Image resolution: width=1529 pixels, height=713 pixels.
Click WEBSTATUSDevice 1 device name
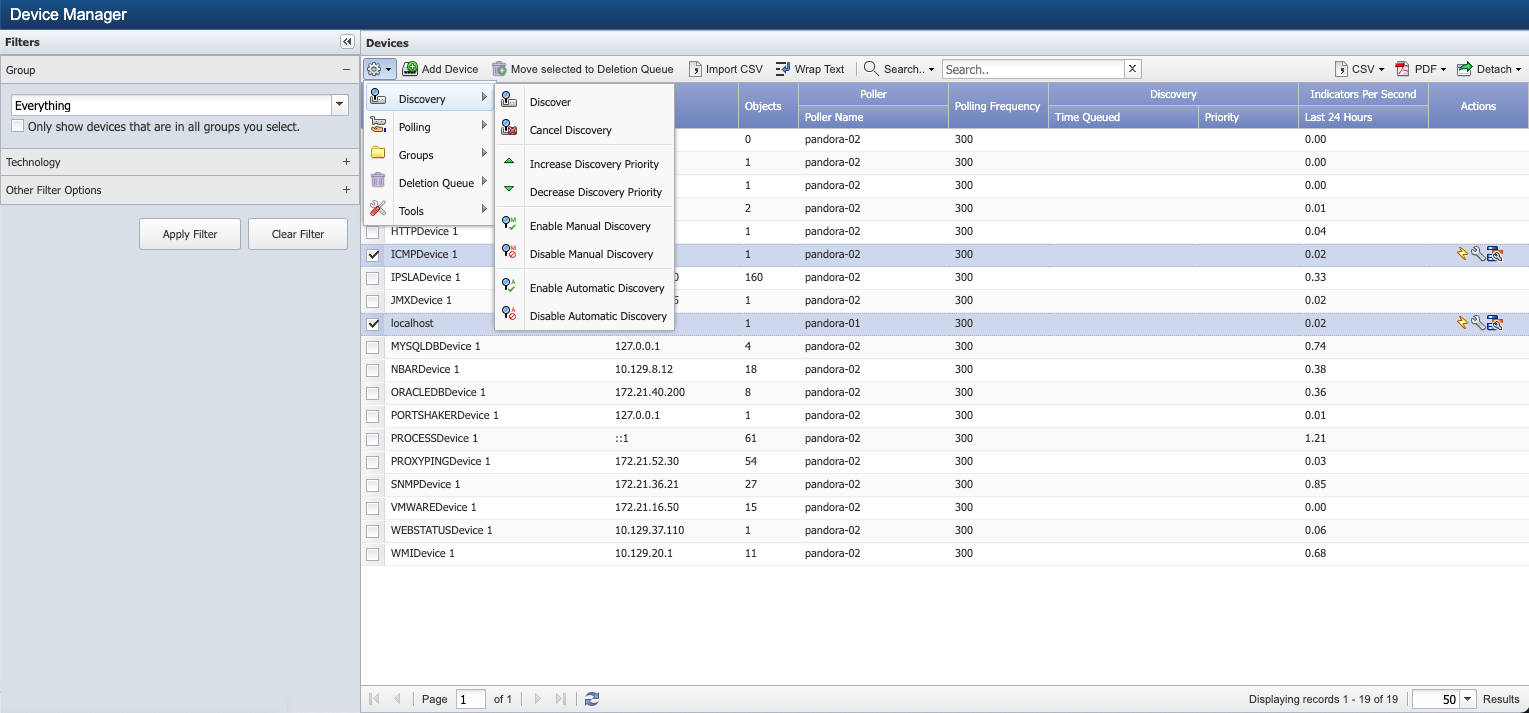tap(441, 531)
